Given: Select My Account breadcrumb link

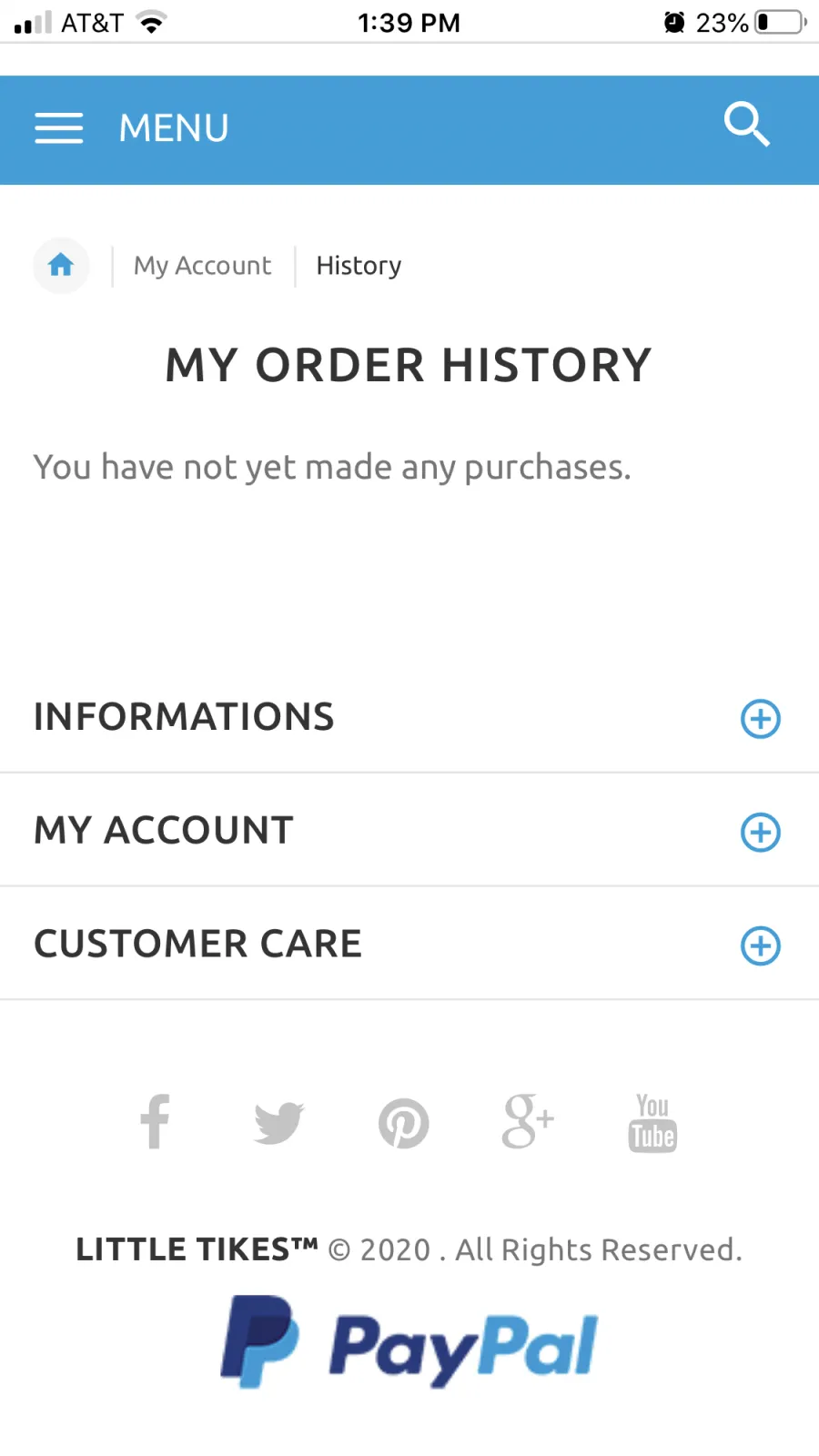Looking at the screenshot, I should (203, 266).
